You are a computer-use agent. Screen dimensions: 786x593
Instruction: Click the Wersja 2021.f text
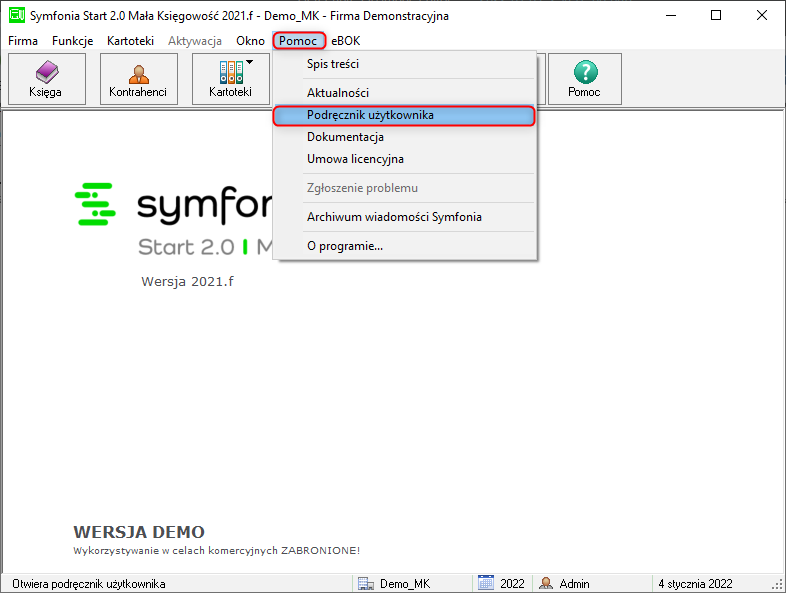[x=187, y=281]
